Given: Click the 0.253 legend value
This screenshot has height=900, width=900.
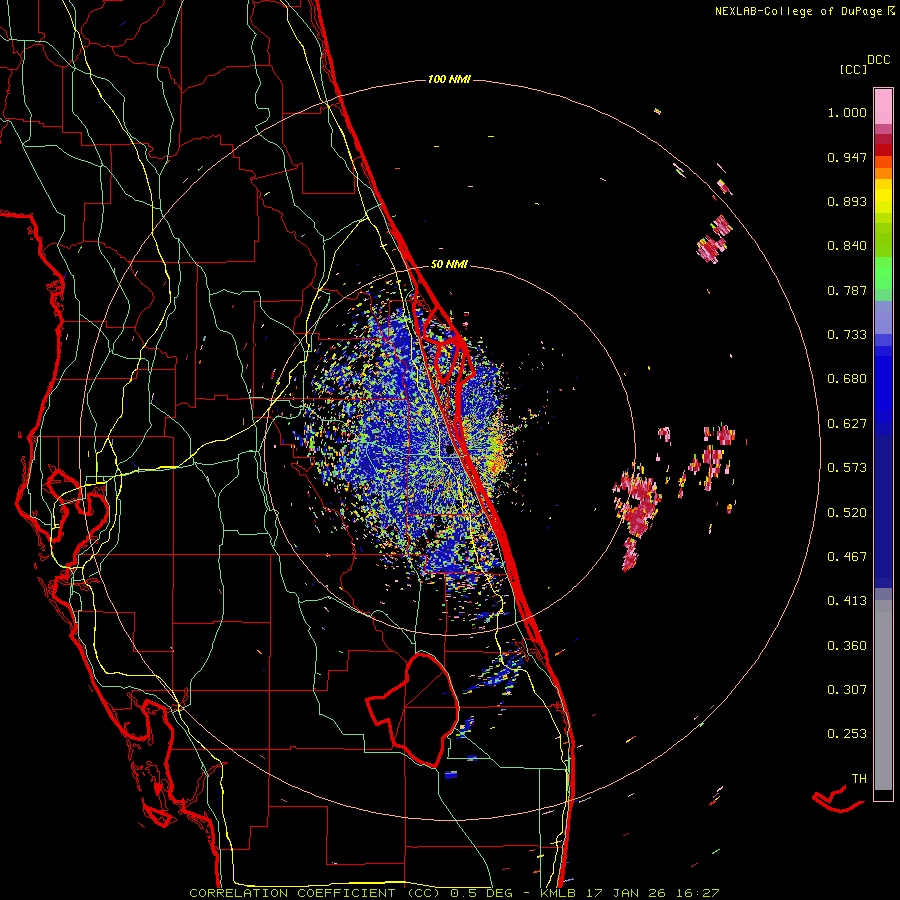Looking at the screenshot, I should tap(847, 734).
